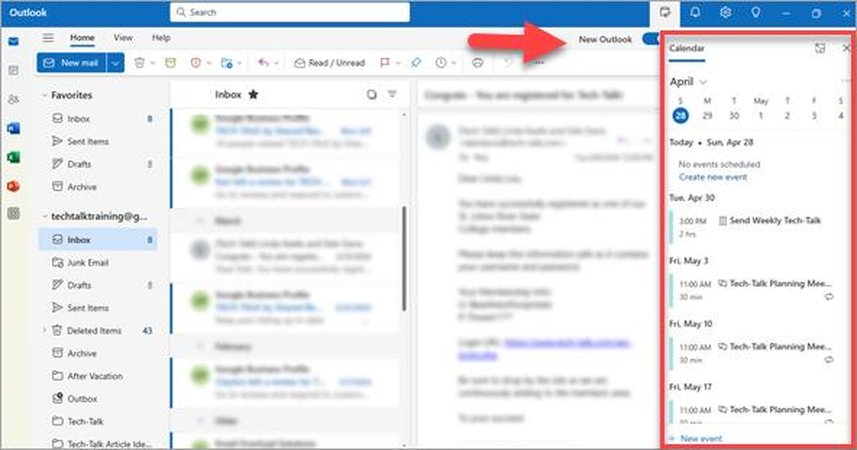Switch to the Home tab

tap(82, 38)
